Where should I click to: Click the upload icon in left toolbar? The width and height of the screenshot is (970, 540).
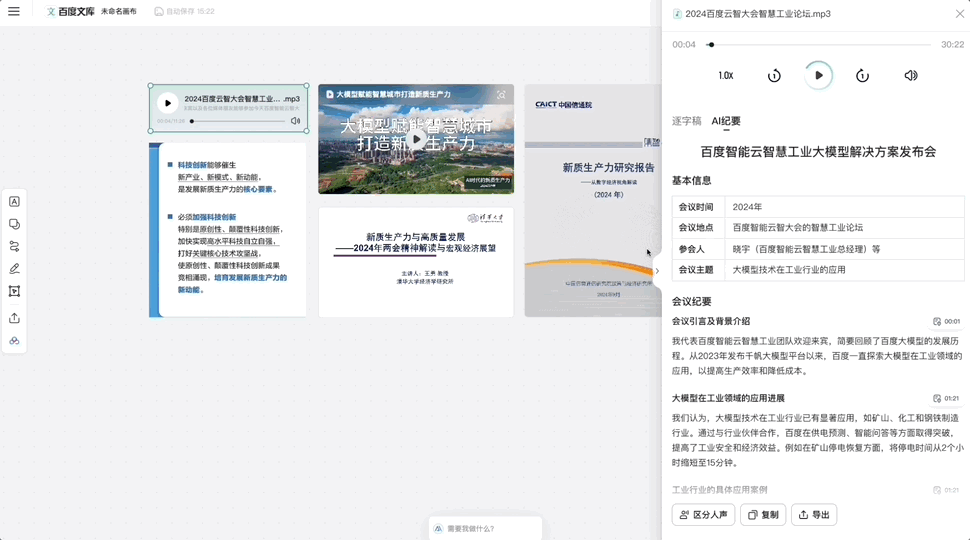[14, 318]
